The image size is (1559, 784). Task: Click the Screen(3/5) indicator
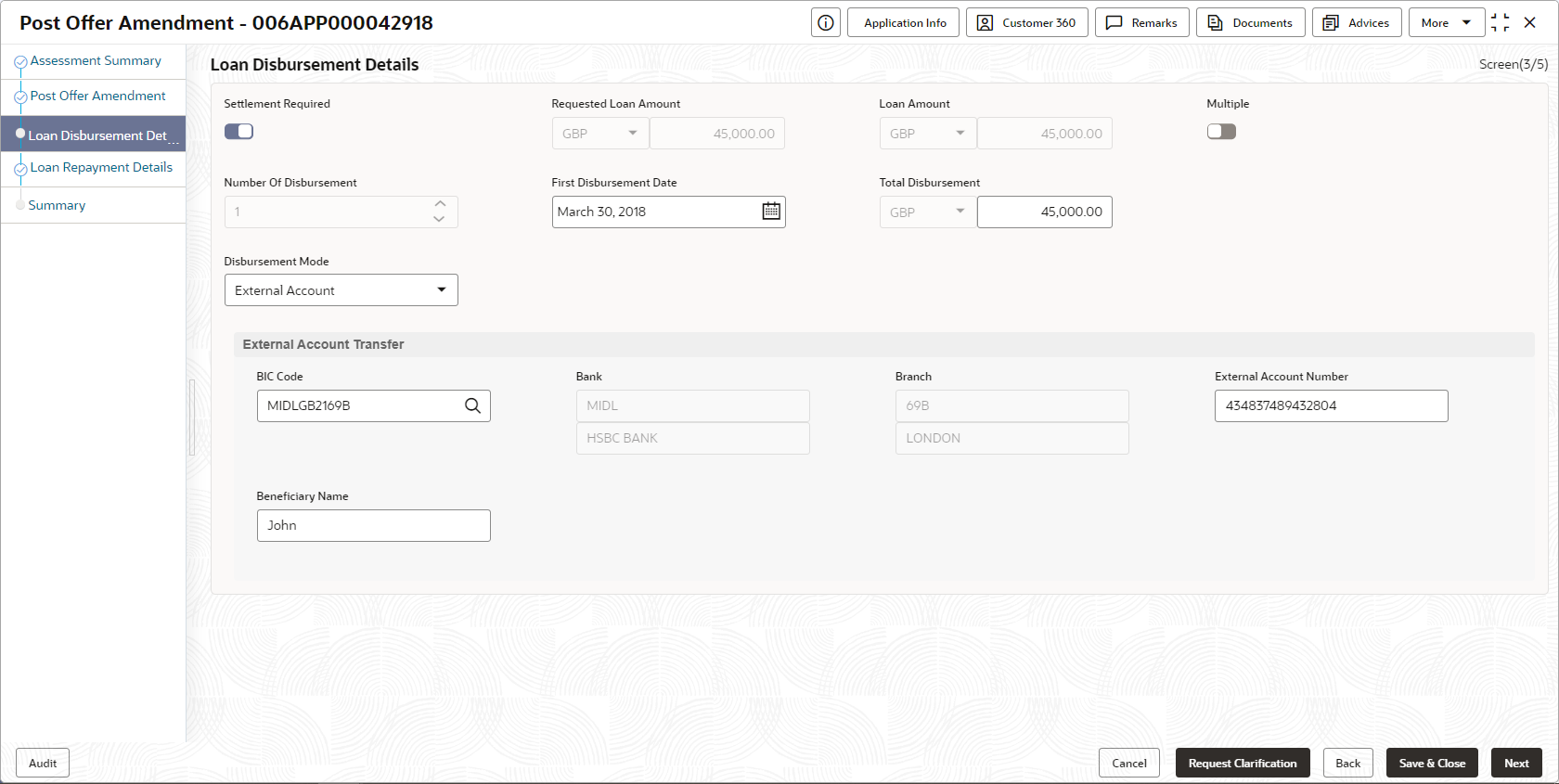[1513, 64]
